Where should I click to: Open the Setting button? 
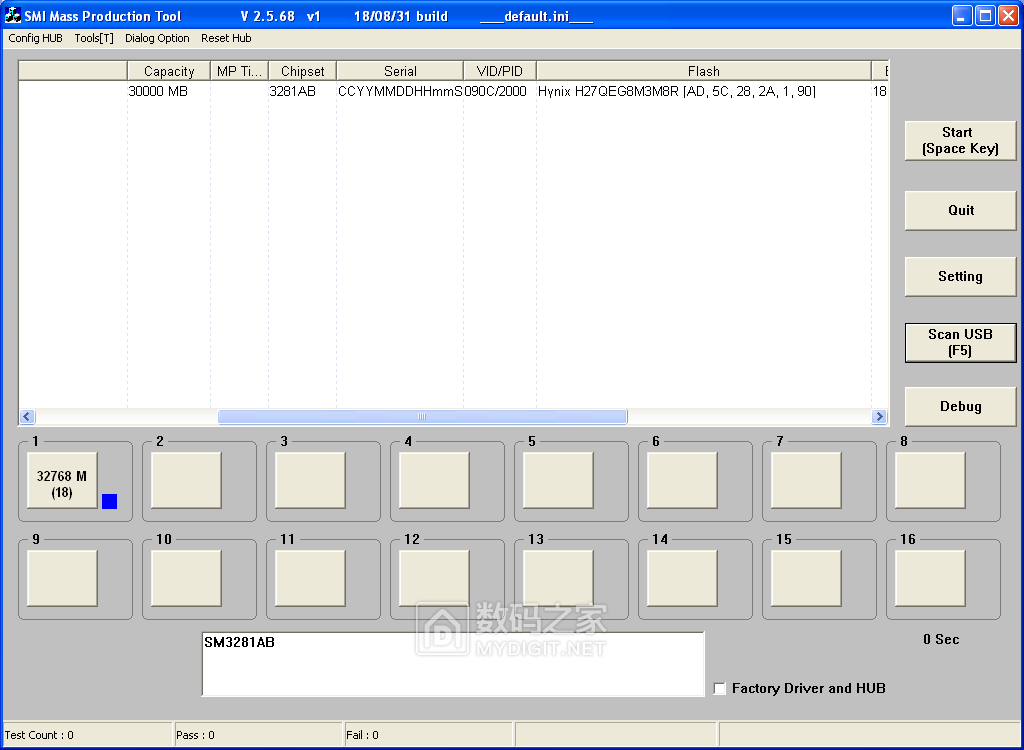pyautogui.click(x=960, y=276)
